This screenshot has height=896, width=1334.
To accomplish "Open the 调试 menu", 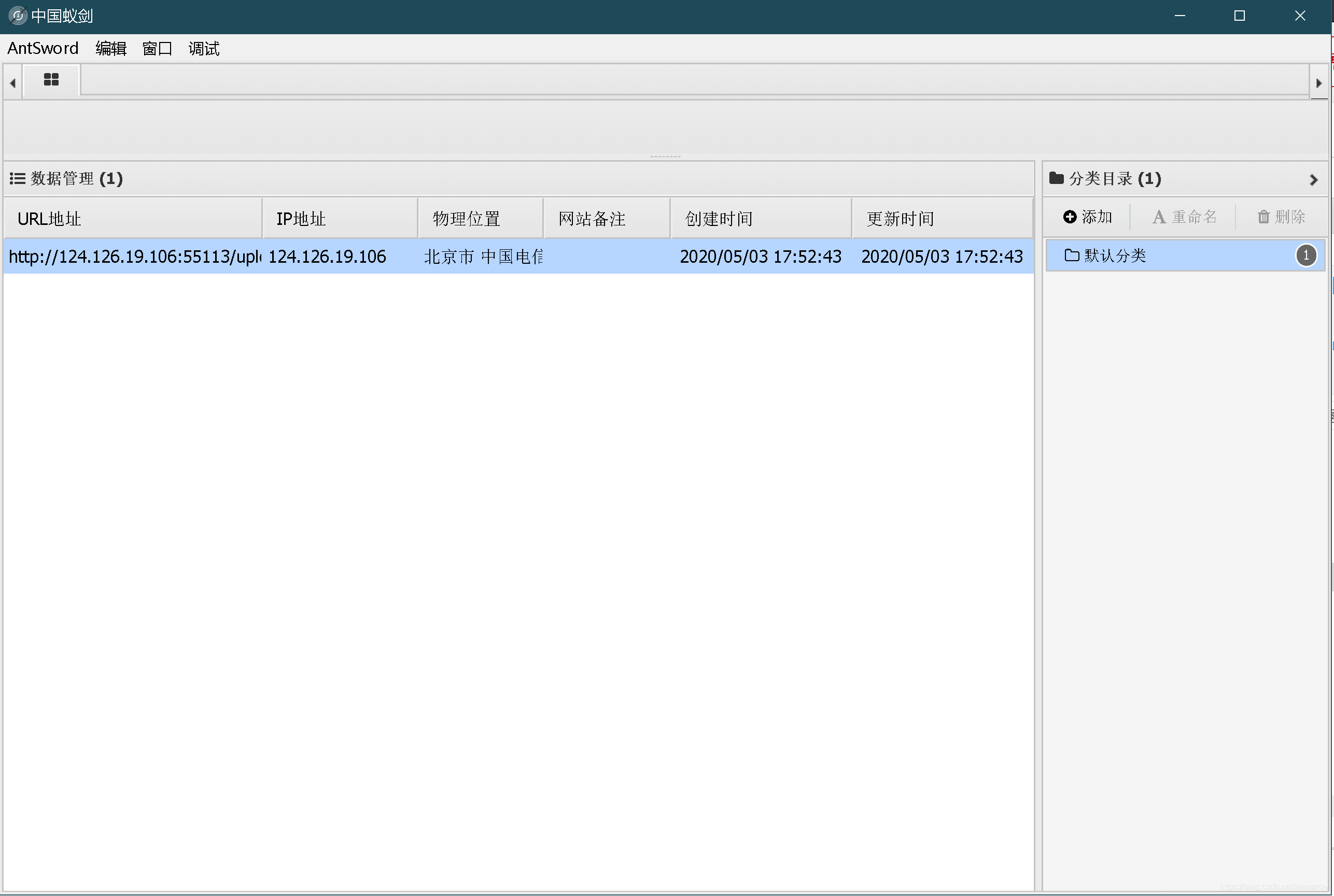I will click(203, 49).
